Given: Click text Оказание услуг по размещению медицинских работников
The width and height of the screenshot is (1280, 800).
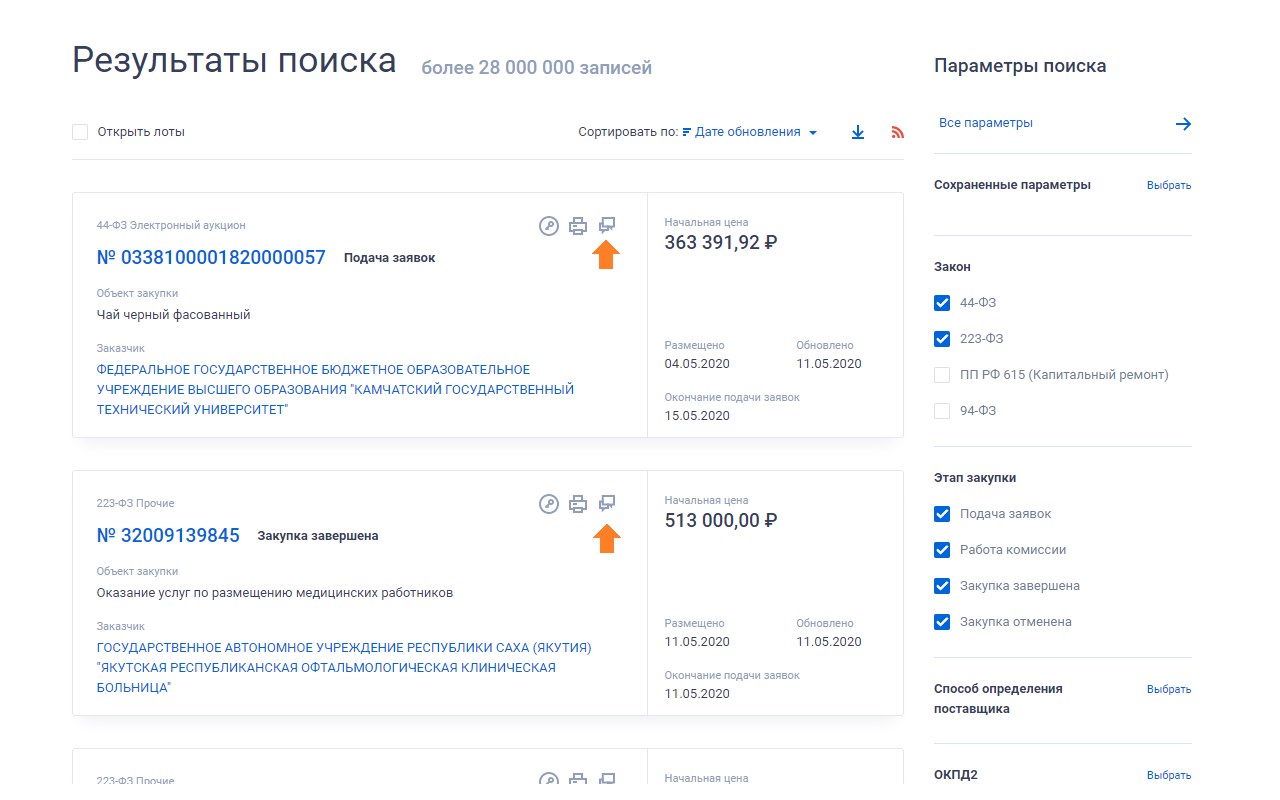Looking at the screenshot, I should (275, 593).
